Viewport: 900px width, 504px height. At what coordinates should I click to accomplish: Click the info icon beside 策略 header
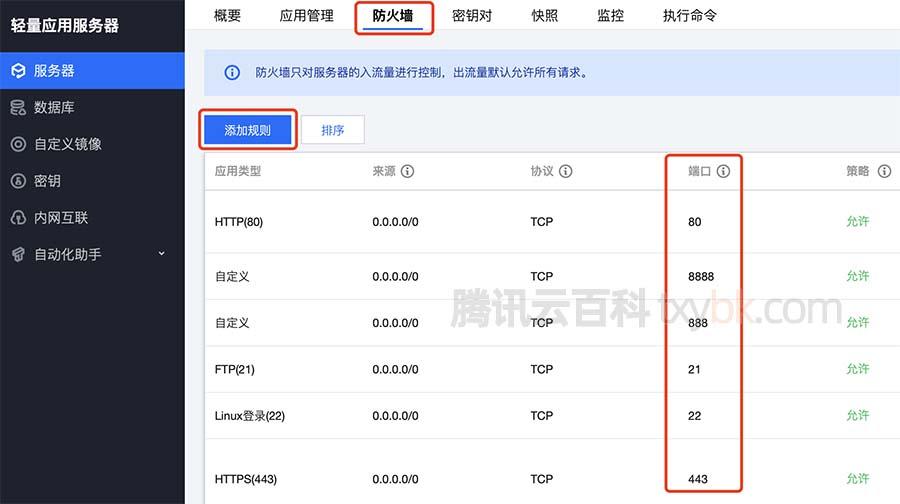pos(884,171)
